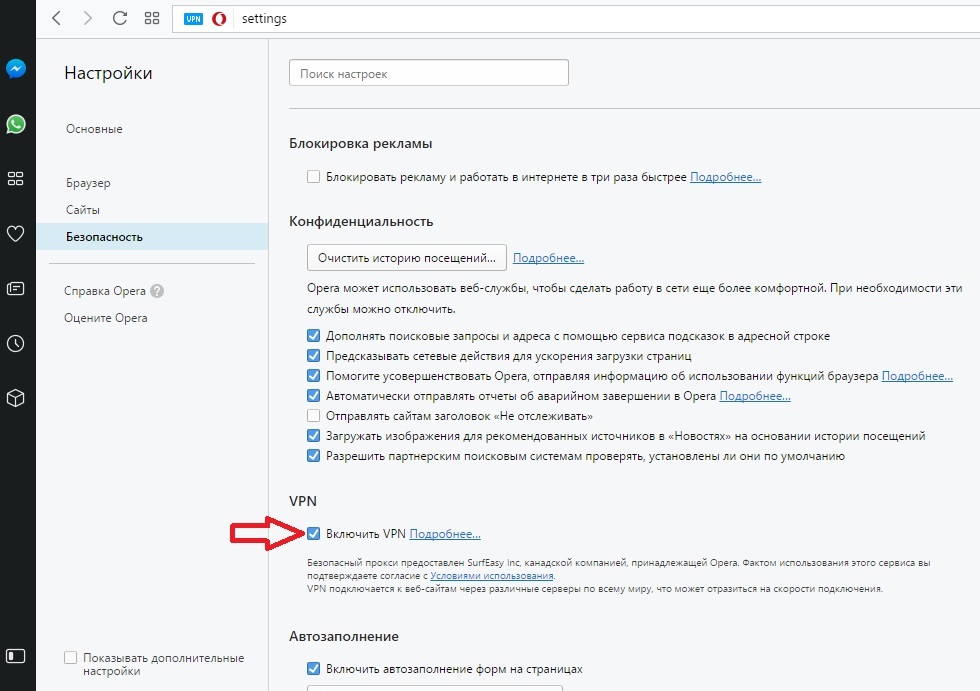
Task: Click the Блокировка рекламы heading text
Action: 361,144
